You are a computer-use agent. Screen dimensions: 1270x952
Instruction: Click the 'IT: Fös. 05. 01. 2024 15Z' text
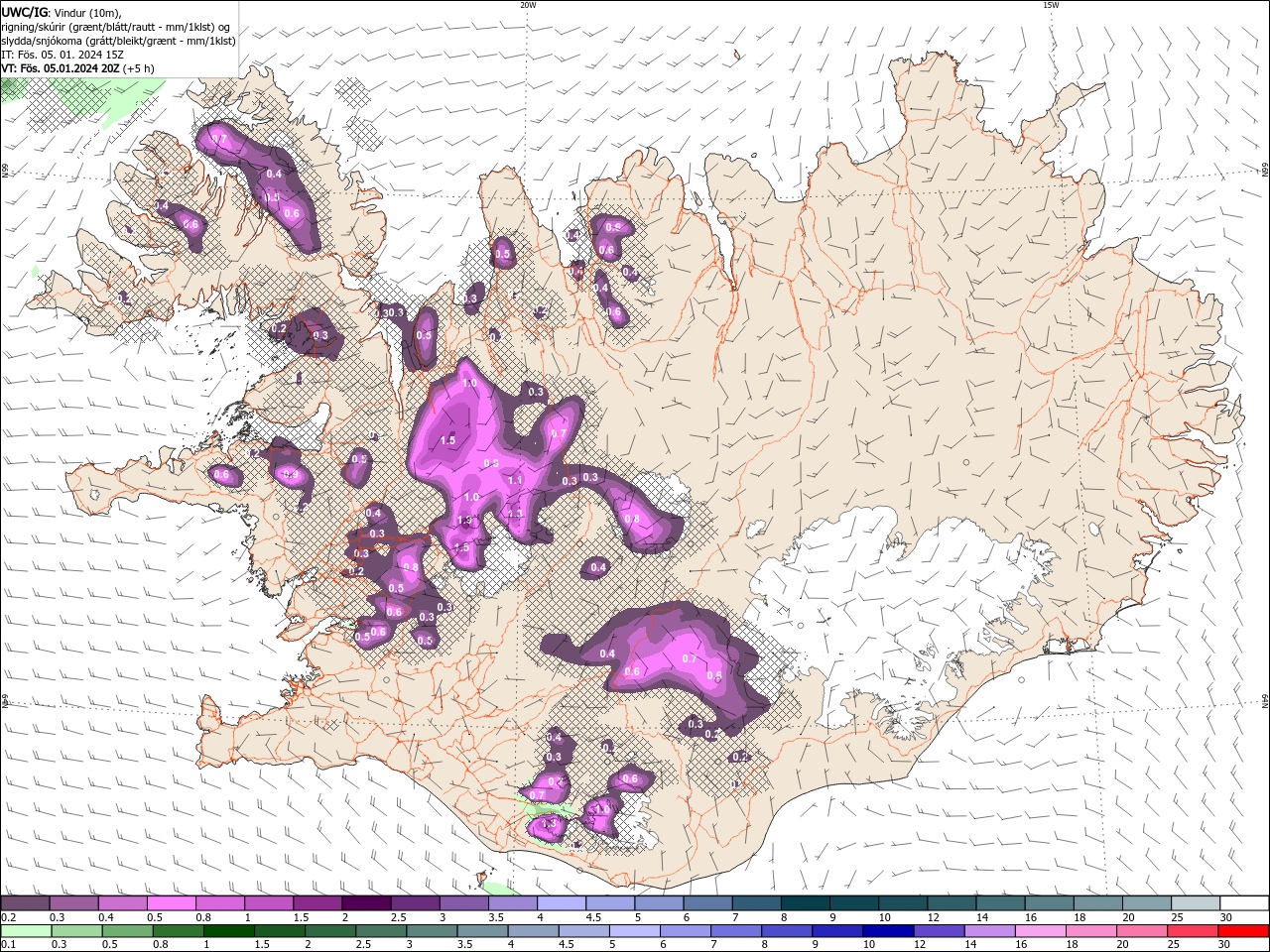tap(62, 55)
